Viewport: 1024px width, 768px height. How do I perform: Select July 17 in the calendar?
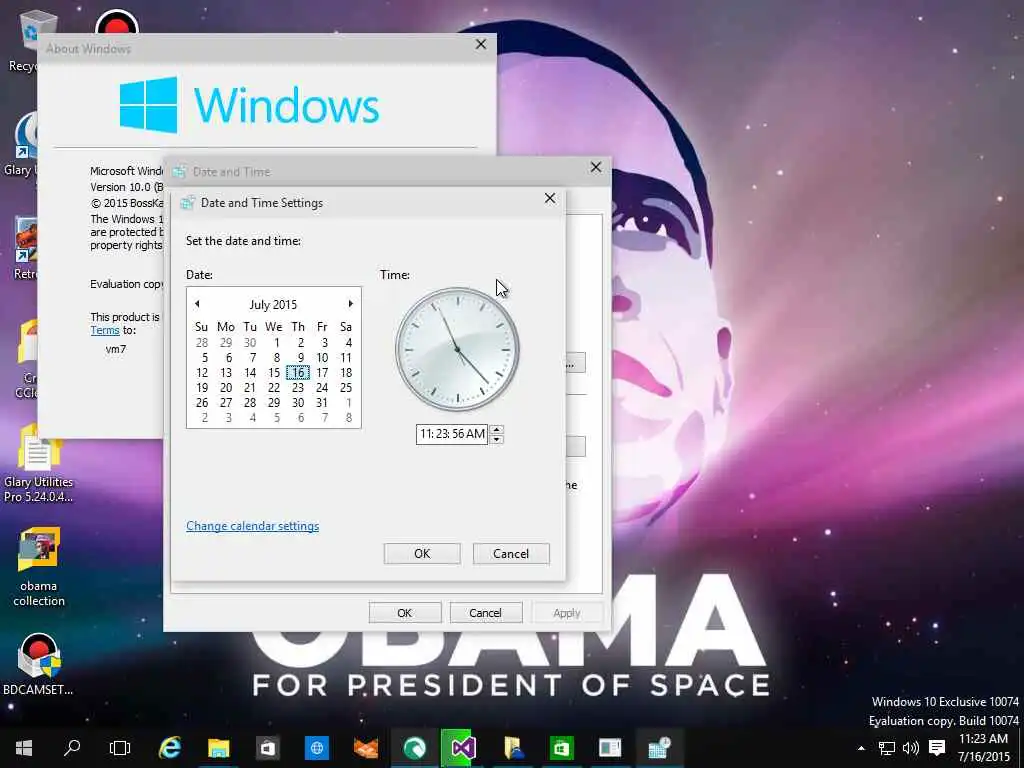pyautogui.click(x=322, y=373)
